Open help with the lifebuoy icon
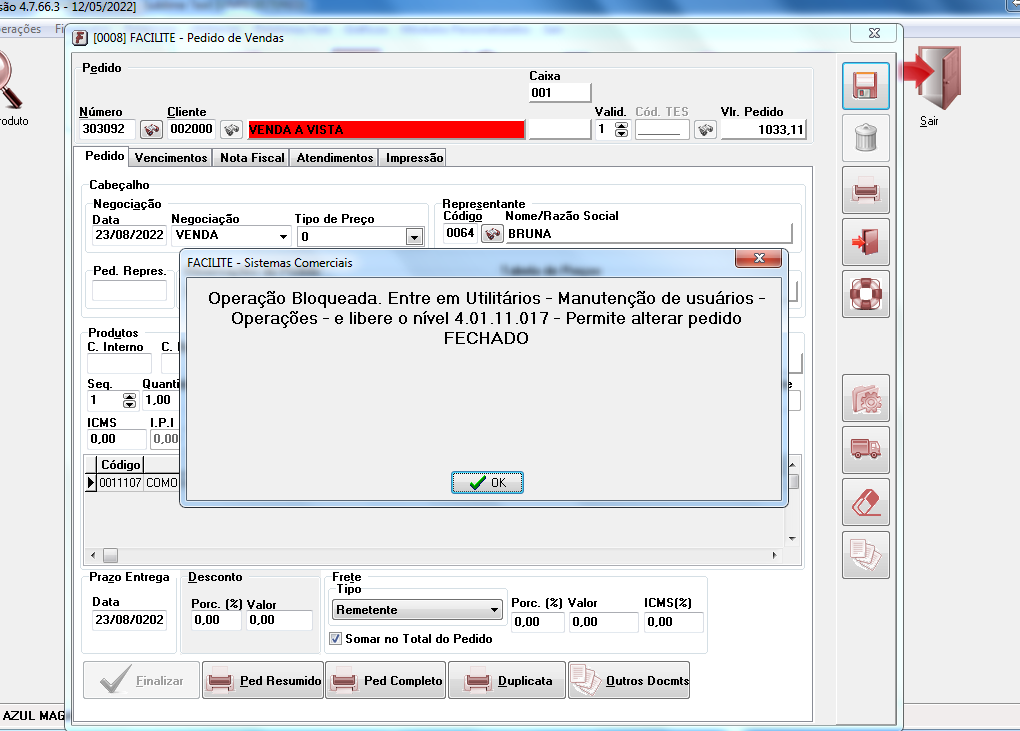The width and height of the screenshot is (1020, 731). pyautogui.click(x=865, y=294)
